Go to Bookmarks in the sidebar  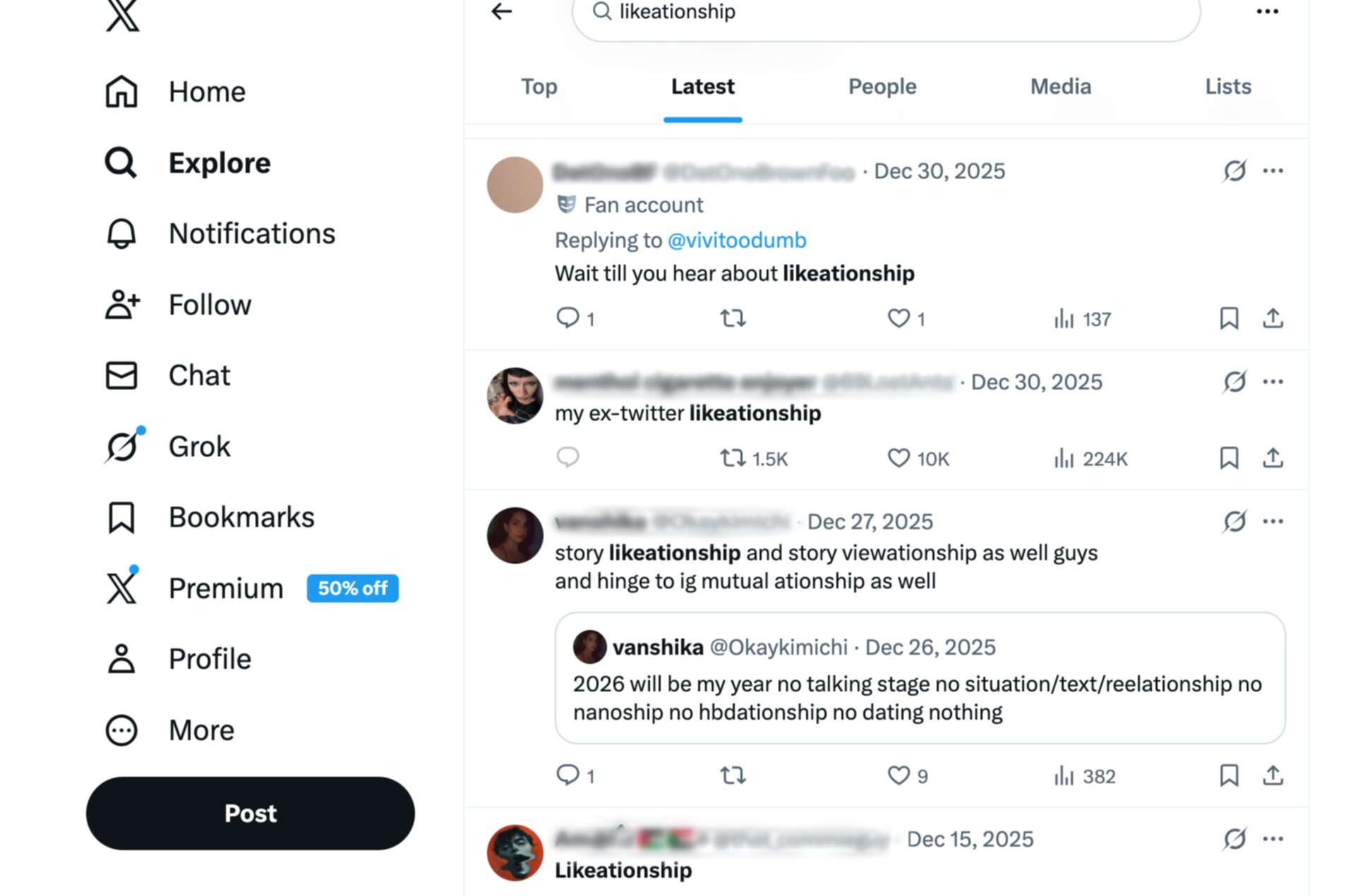[241, 517]
